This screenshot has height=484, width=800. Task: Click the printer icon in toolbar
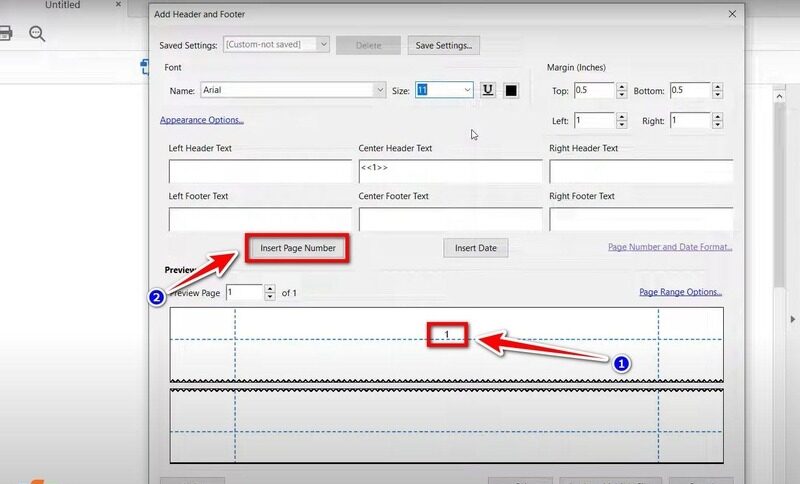click(x=5, y=34)
